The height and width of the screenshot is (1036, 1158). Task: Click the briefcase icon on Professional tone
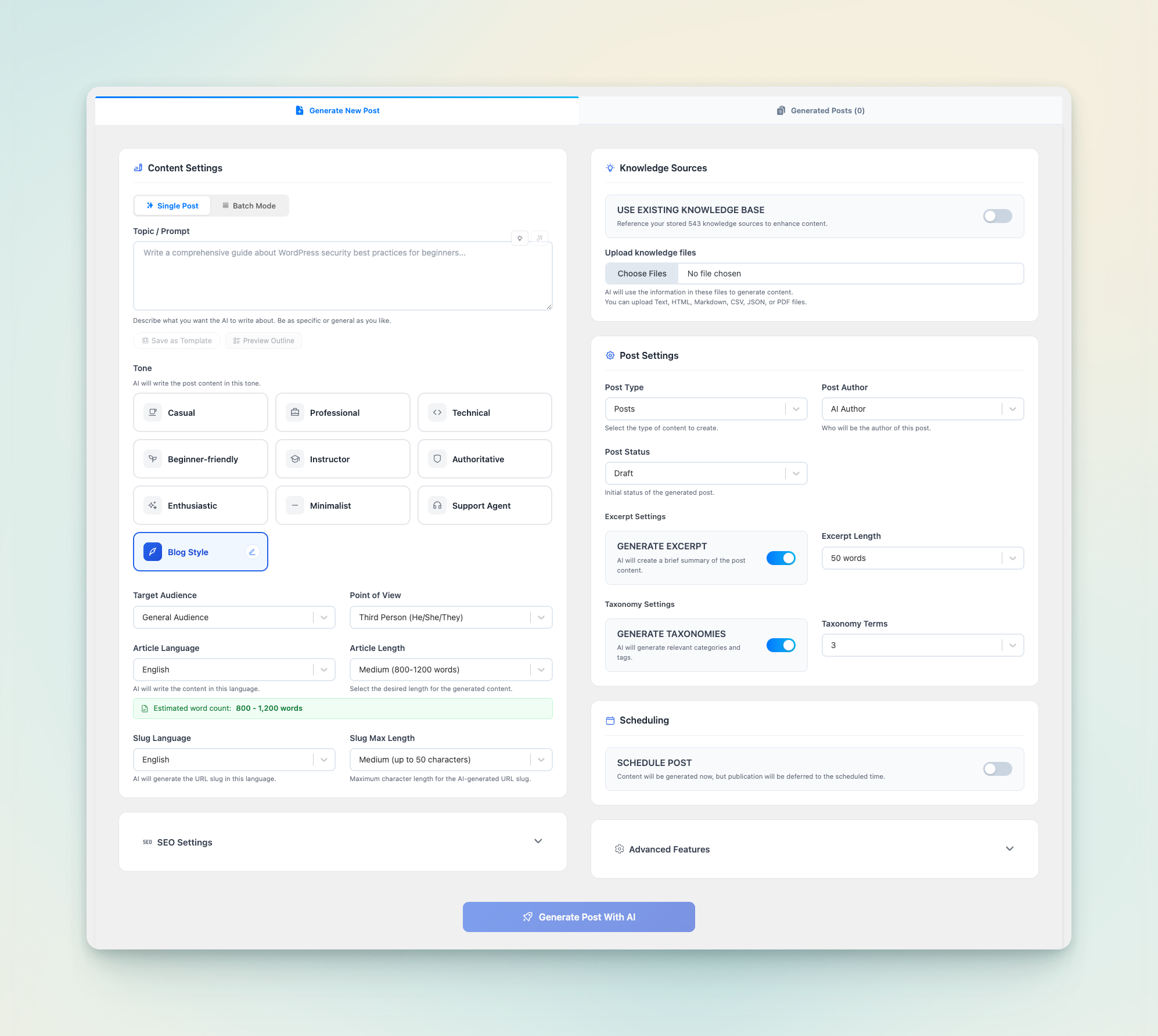pyautogui.click(x=295, y=412)
